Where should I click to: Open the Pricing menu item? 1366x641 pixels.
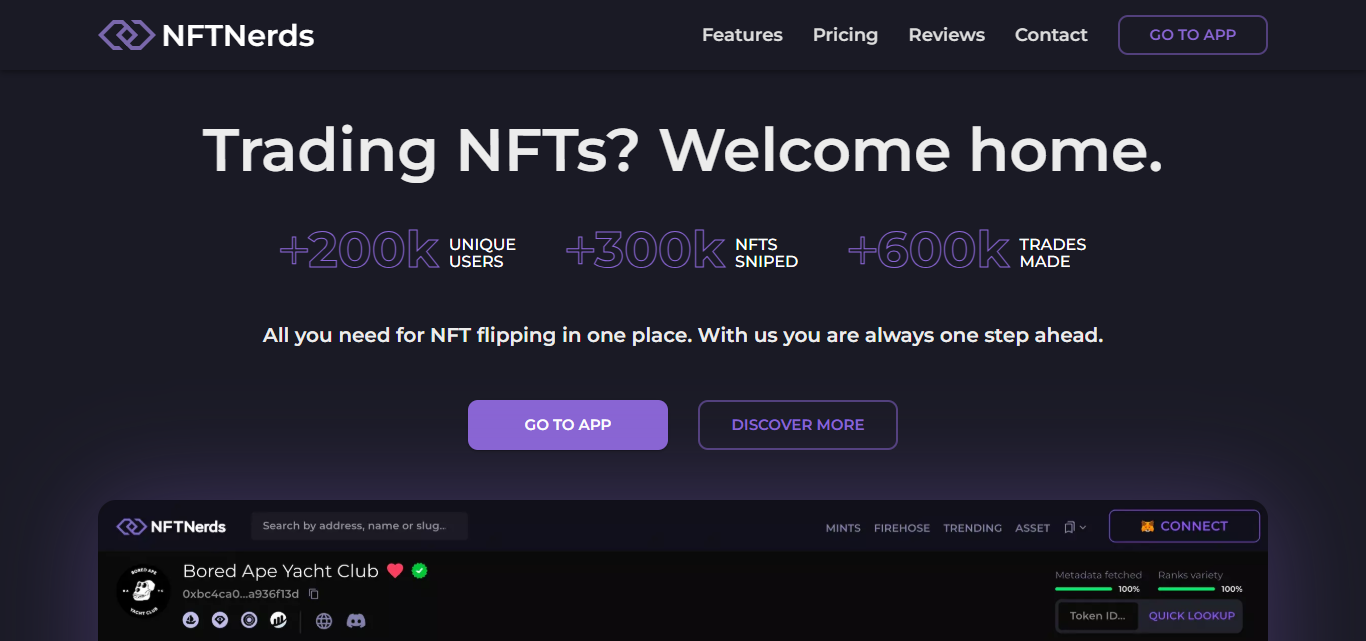coord(845,34)
